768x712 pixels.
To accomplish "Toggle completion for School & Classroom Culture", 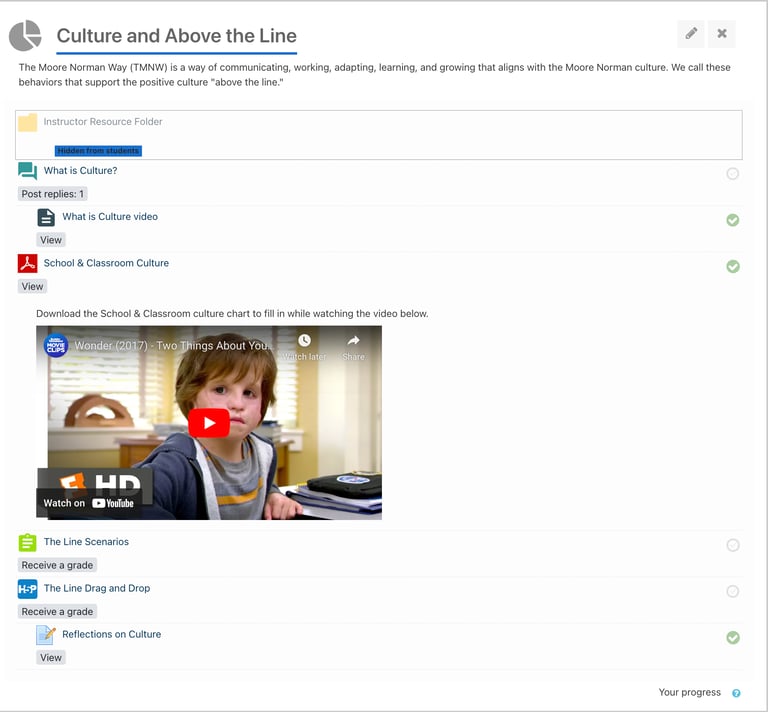I will (x=733, y=266).
